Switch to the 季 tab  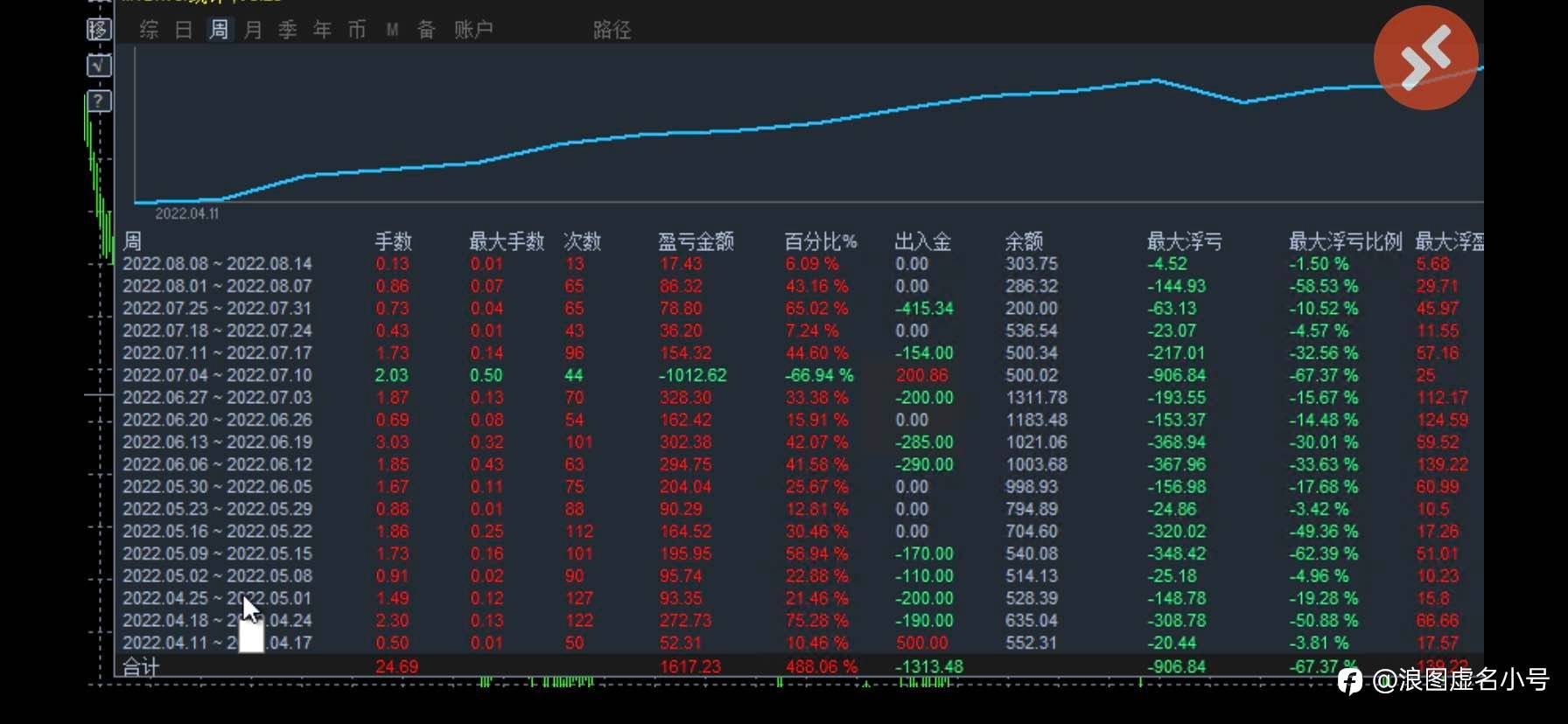(x=288, y=30)
